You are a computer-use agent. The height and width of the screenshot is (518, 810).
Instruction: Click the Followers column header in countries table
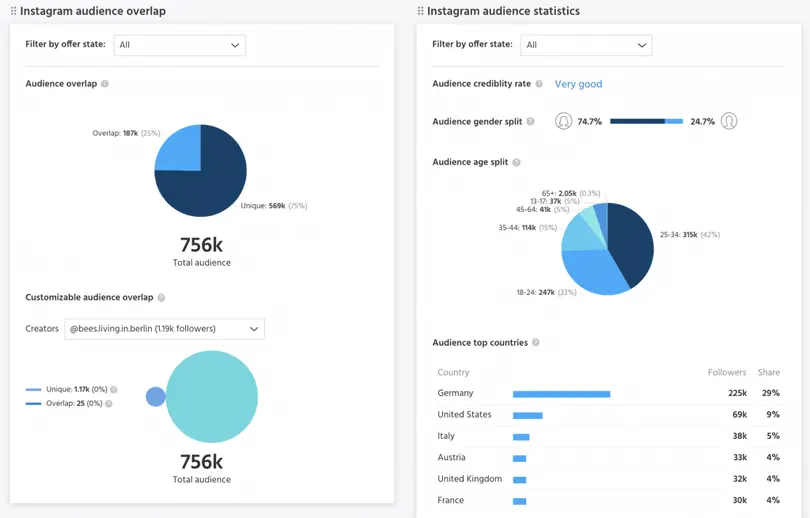(727, 373)
